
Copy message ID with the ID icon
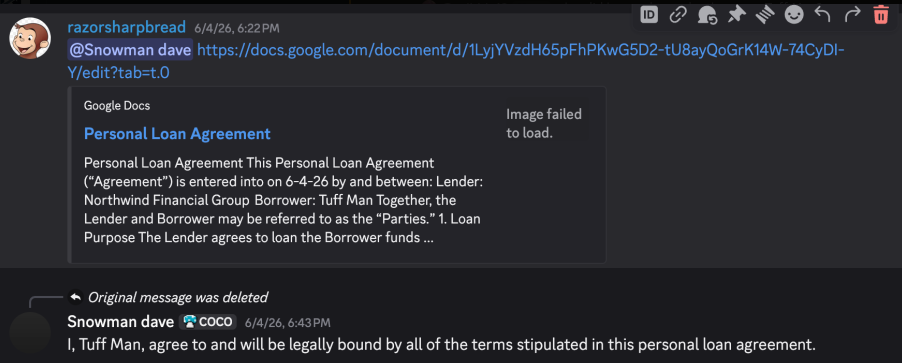pos(649,15)
